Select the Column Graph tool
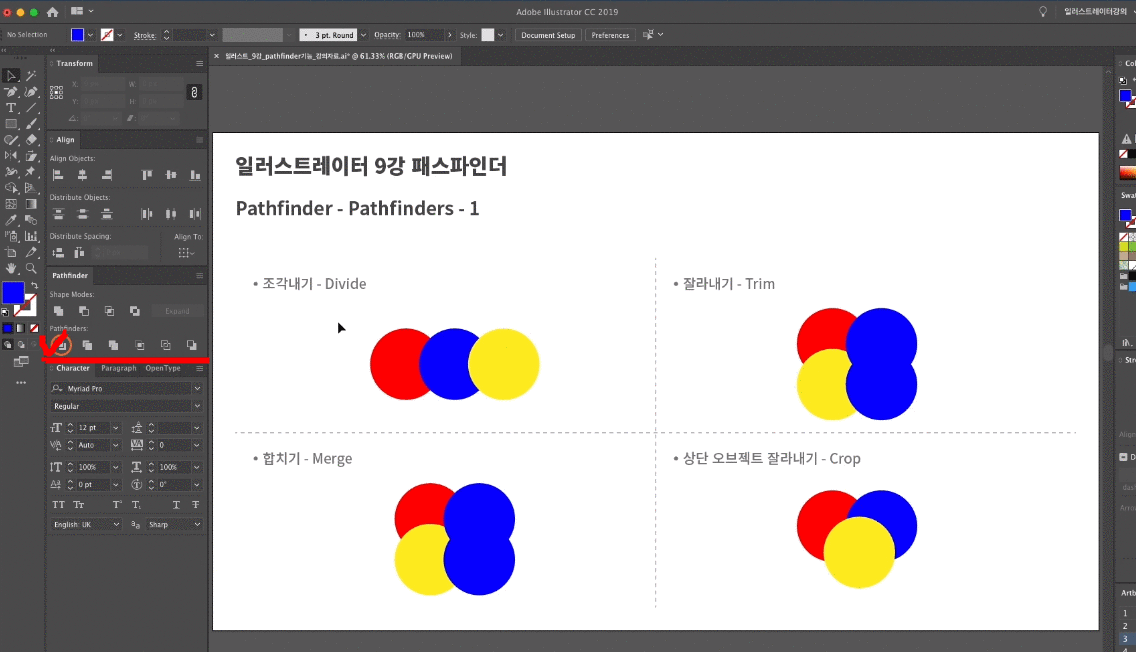Image resolution: width=1136 pixels, height=652 pixels. [x=31, y=236]
